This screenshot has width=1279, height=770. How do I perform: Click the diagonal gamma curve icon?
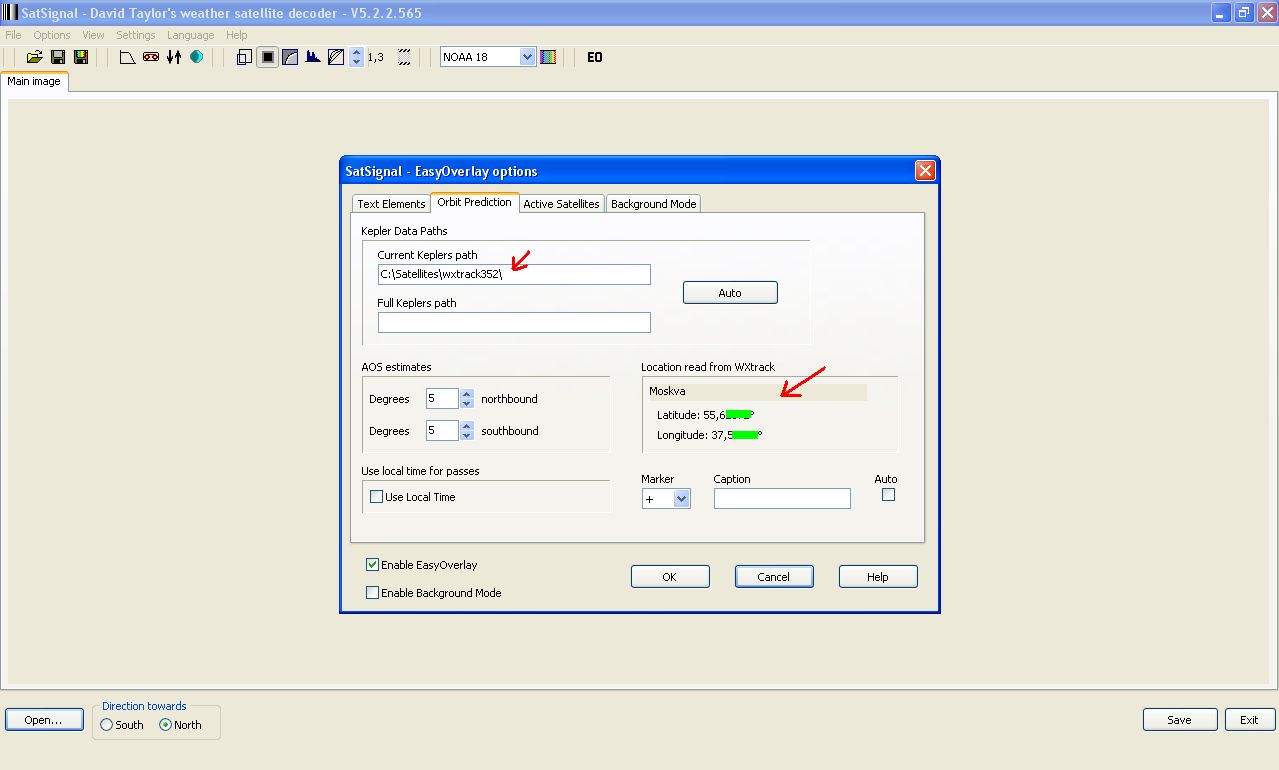point(336,57)
